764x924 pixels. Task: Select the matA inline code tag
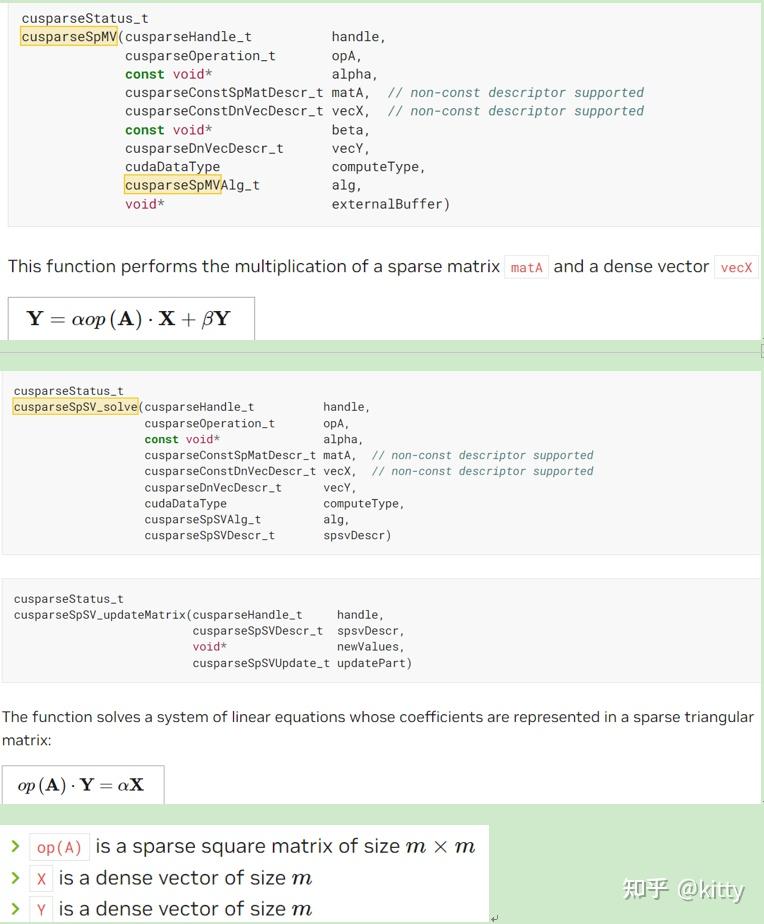526,268
